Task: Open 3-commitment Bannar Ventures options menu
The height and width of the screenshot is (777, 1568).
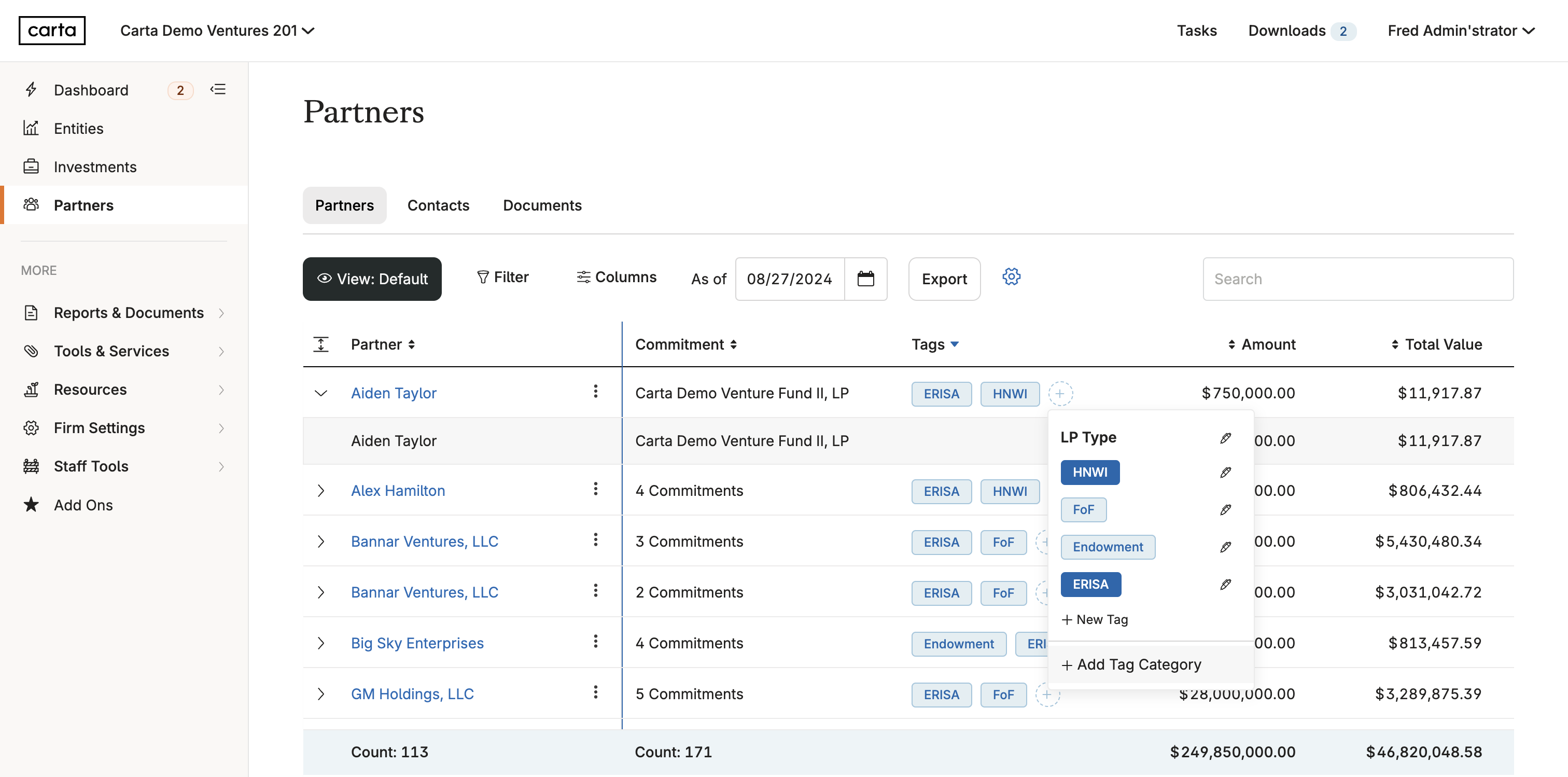Action: click(595, 540)
